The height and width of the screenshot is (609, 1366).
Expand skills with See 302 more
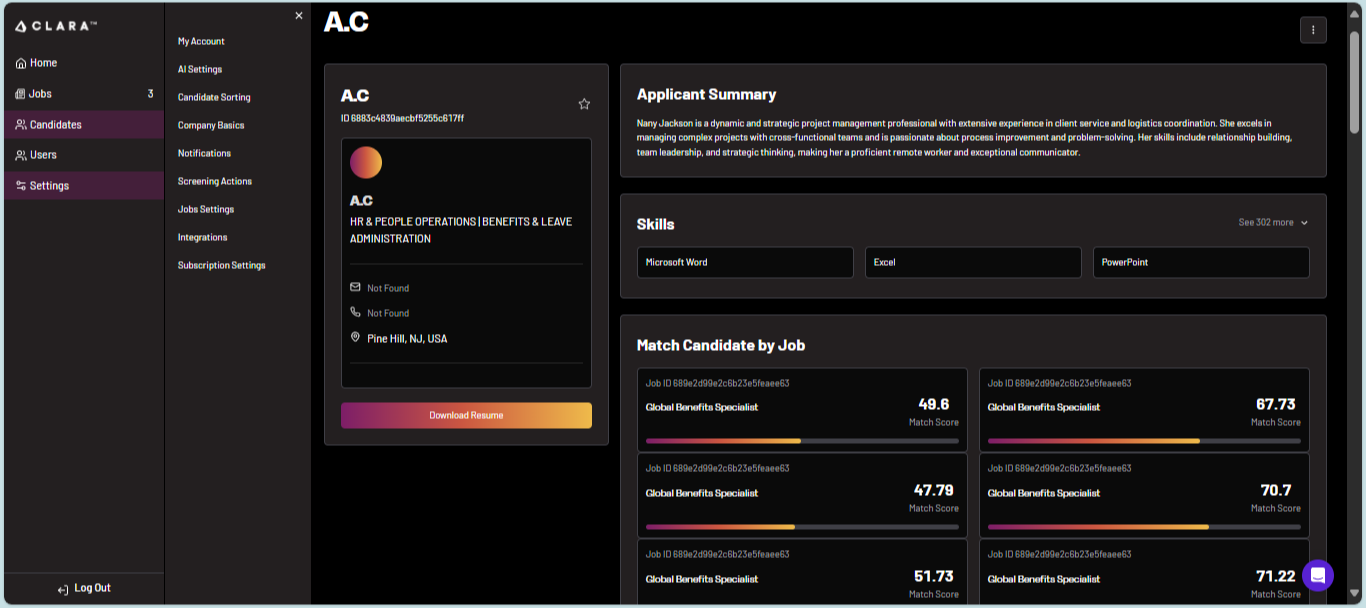pos(1272,222)
